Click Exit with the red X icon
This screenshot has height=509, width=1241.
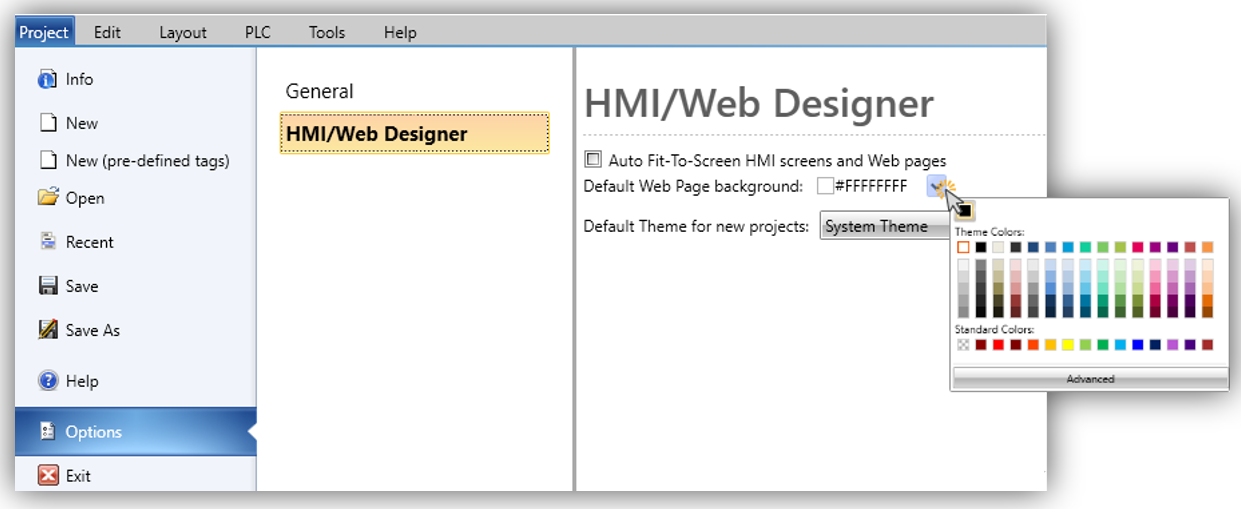point(64,476)
